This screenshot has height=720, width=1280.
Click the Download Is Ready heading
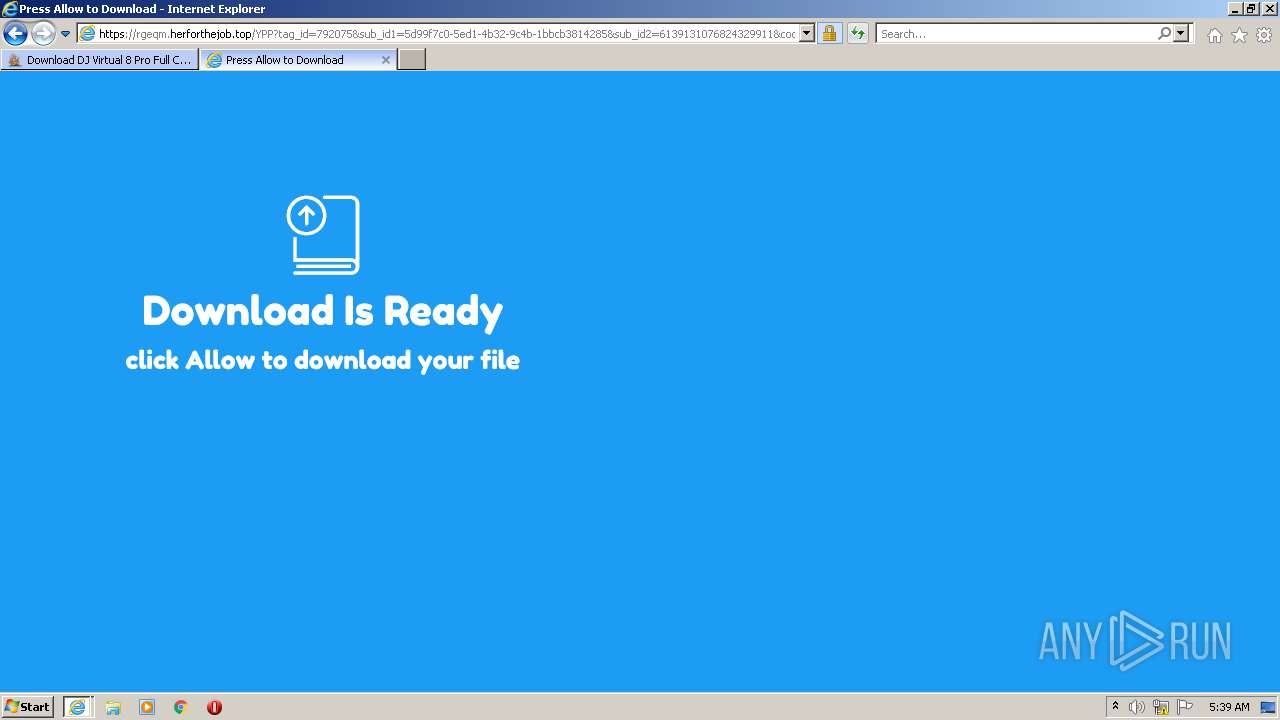[x=323, y=311]
